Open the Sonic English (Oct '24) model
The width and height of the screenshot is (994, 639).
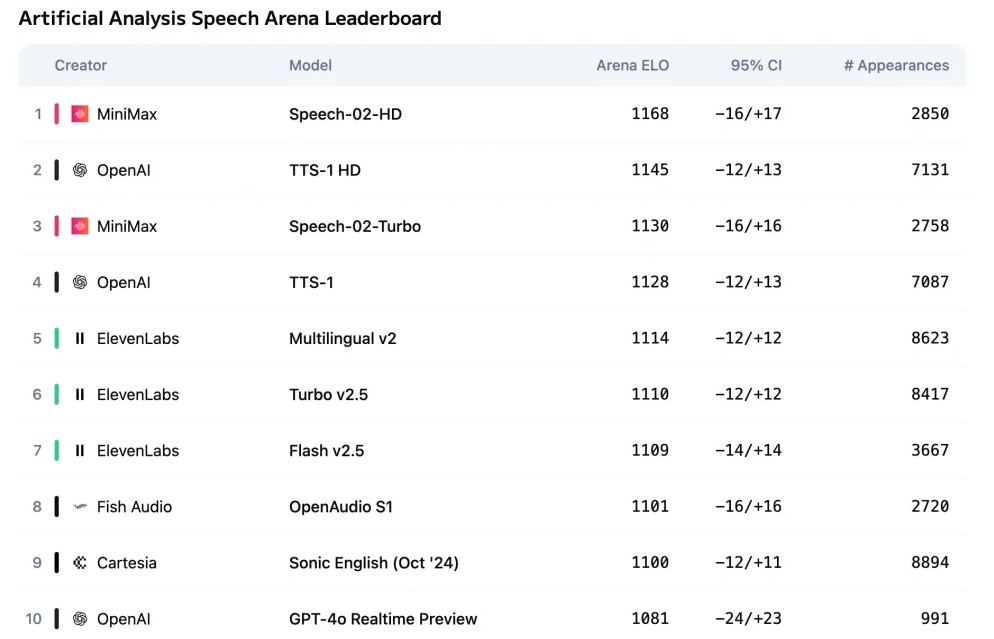click(x=373, y=563)
